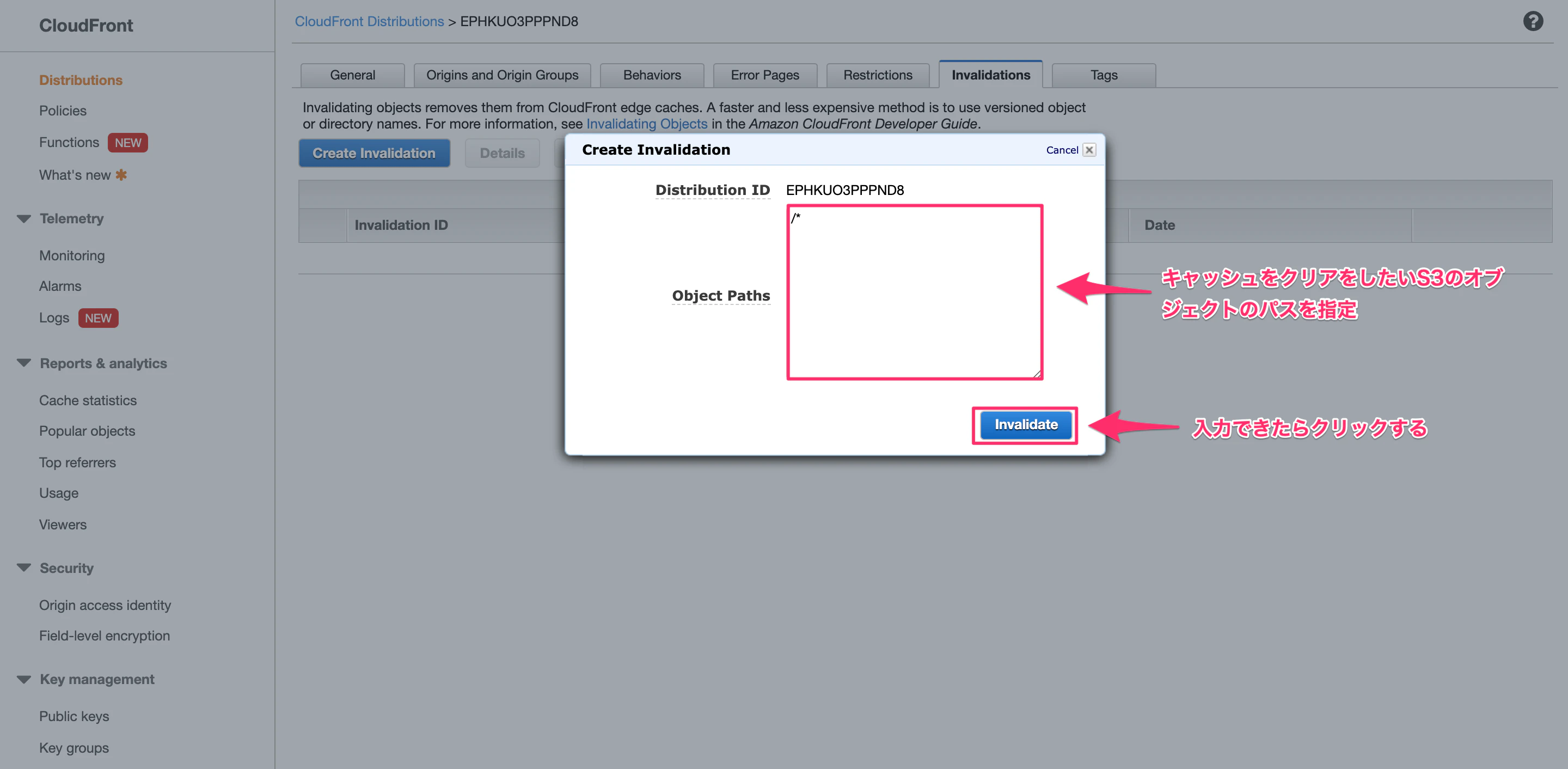
Task: Open Popular objects report
Action: [87, 430]
